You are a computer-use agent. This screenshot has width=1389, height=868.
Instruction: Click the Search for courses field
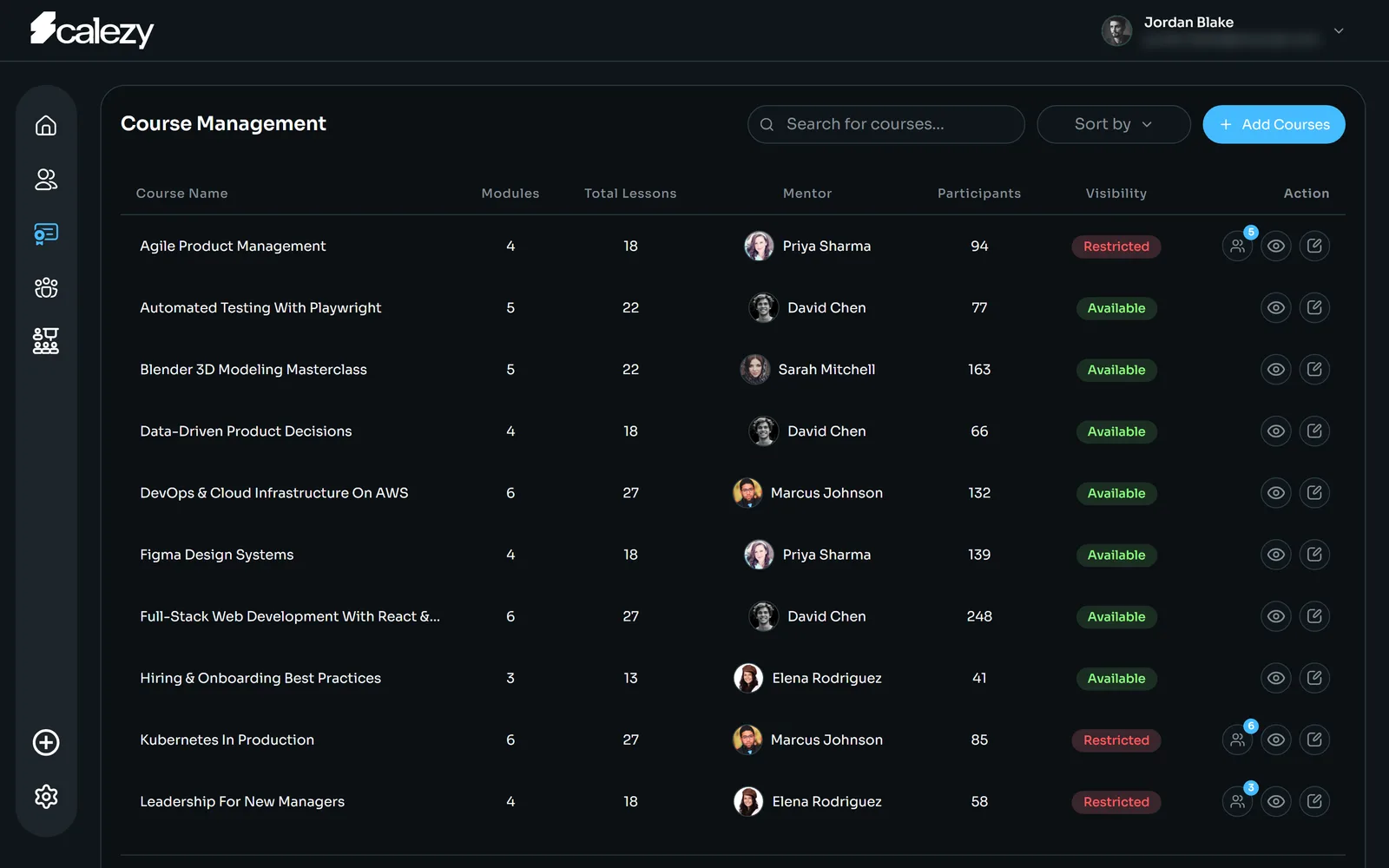click(885, 124)
